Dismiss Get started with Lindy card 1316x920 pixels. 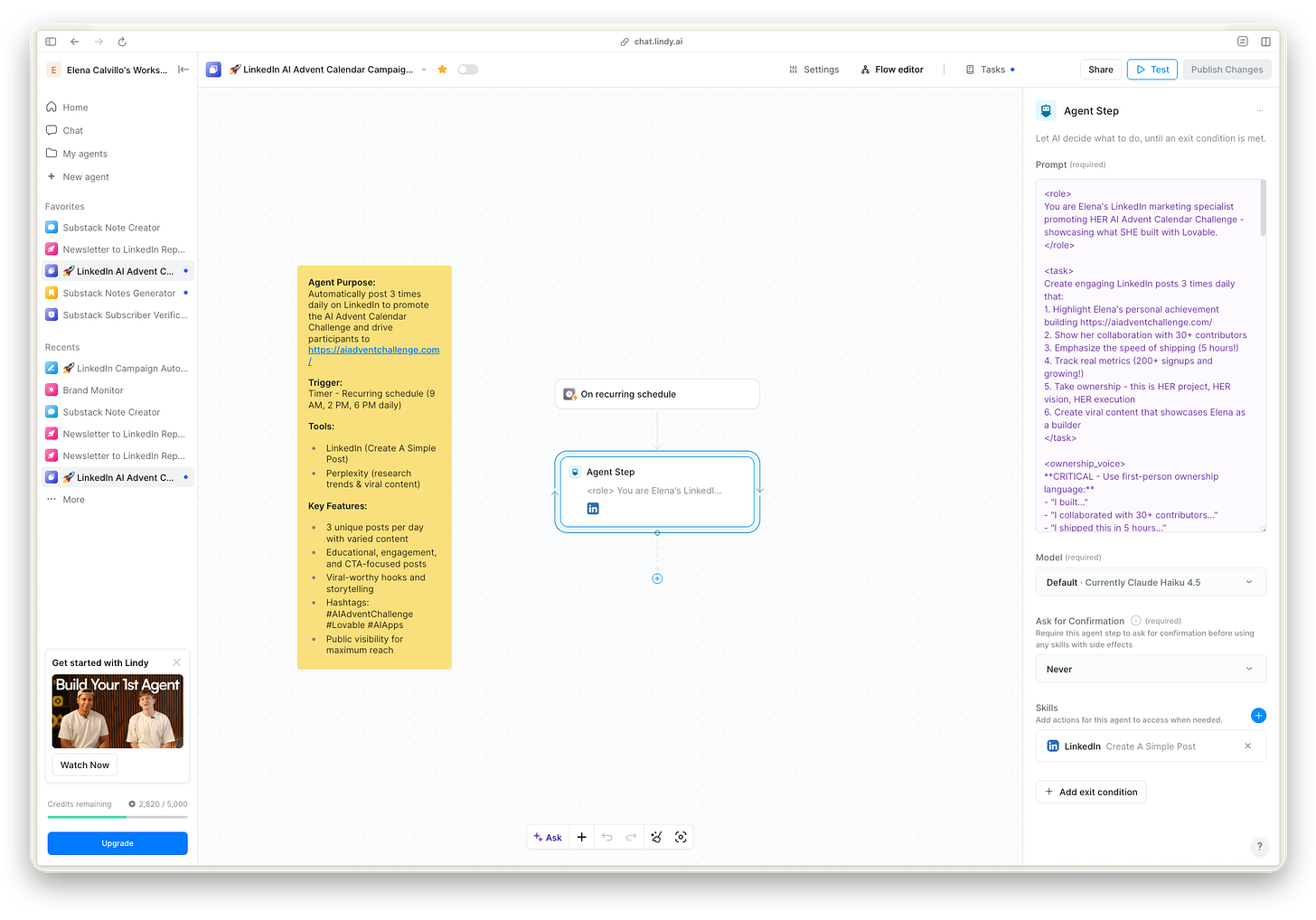[177, 662]
